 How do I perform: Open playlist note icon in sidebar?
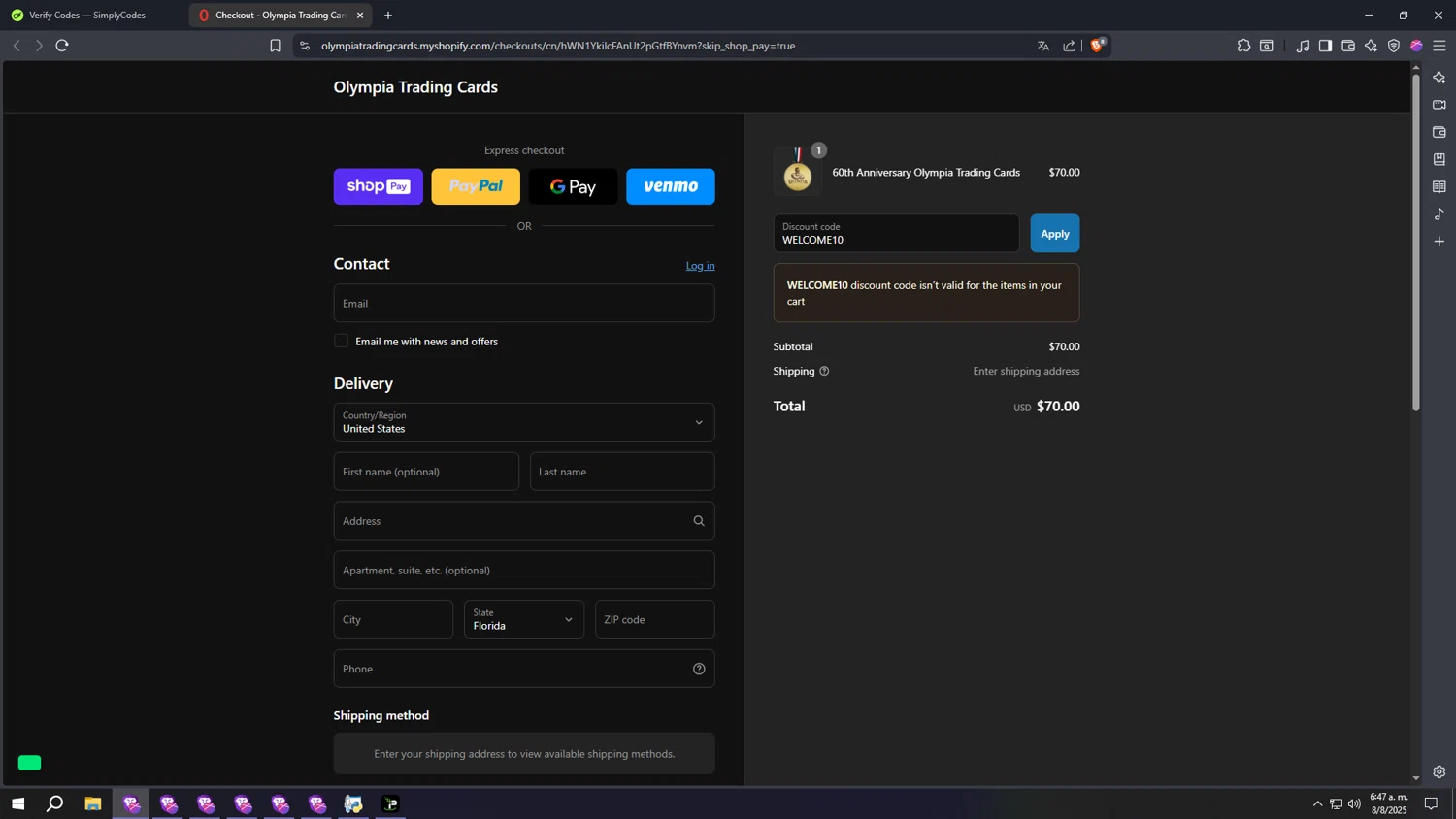point(1439,213)
